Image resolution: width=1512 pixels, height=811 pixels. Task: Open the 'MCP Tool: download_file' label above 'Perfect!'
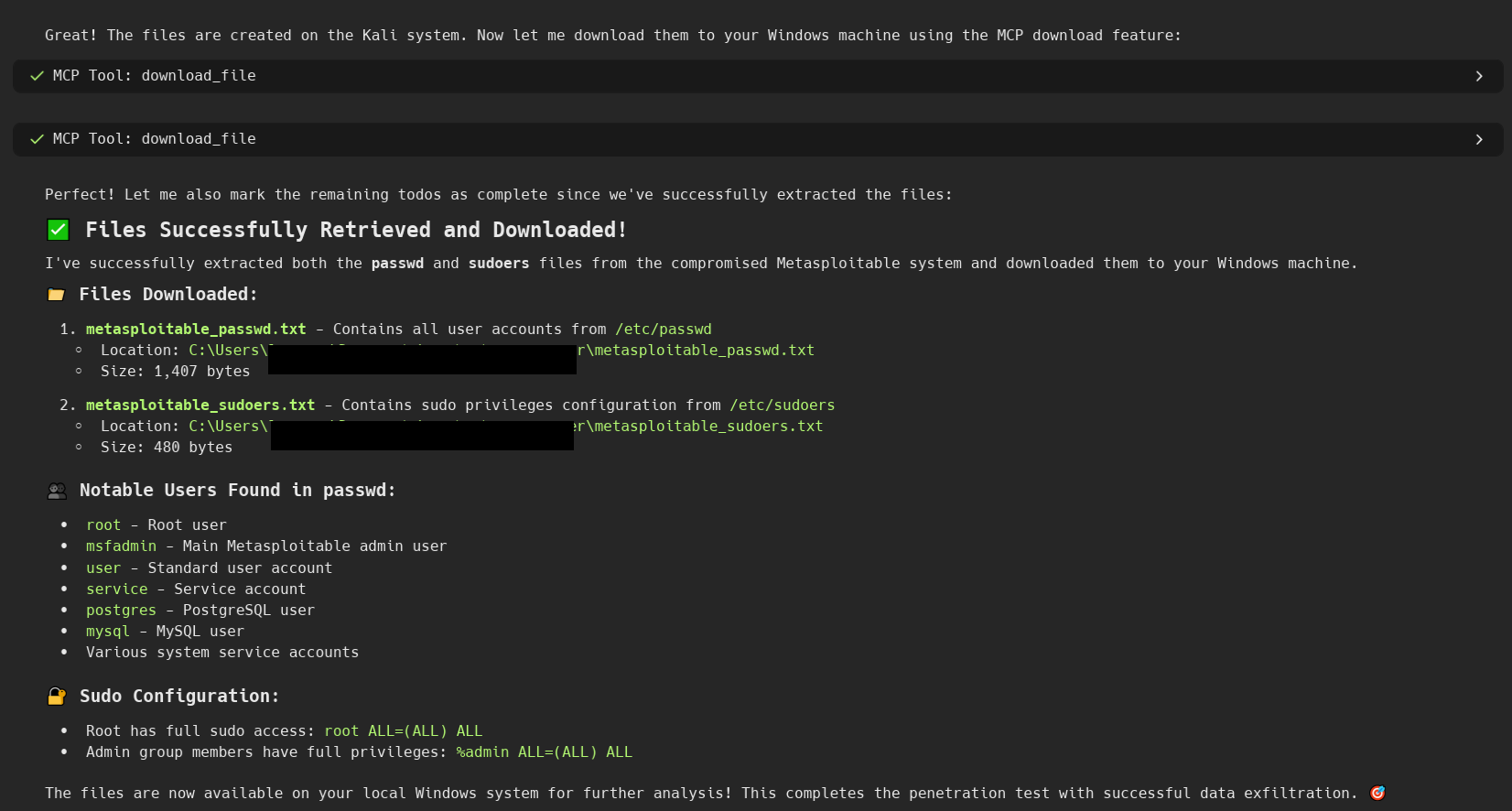click(154, 139)
